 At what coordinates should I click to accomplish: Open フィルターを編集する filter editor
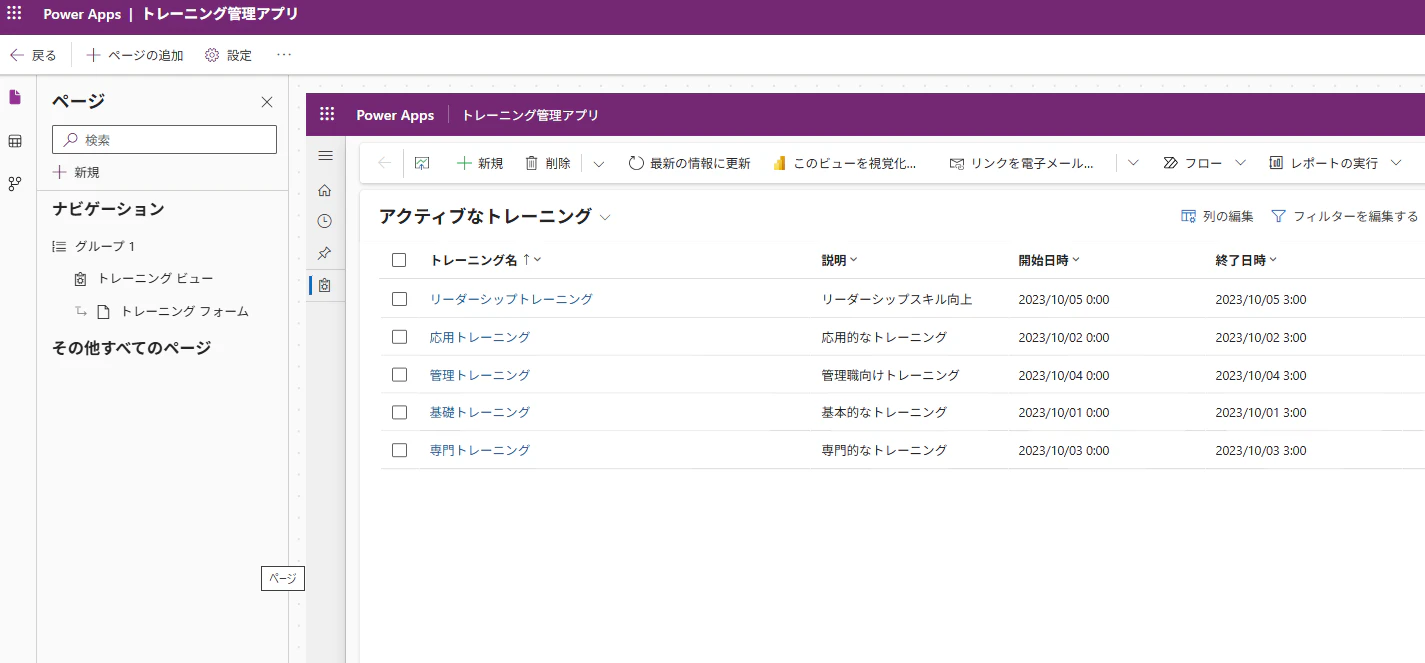coord(1345,216)
